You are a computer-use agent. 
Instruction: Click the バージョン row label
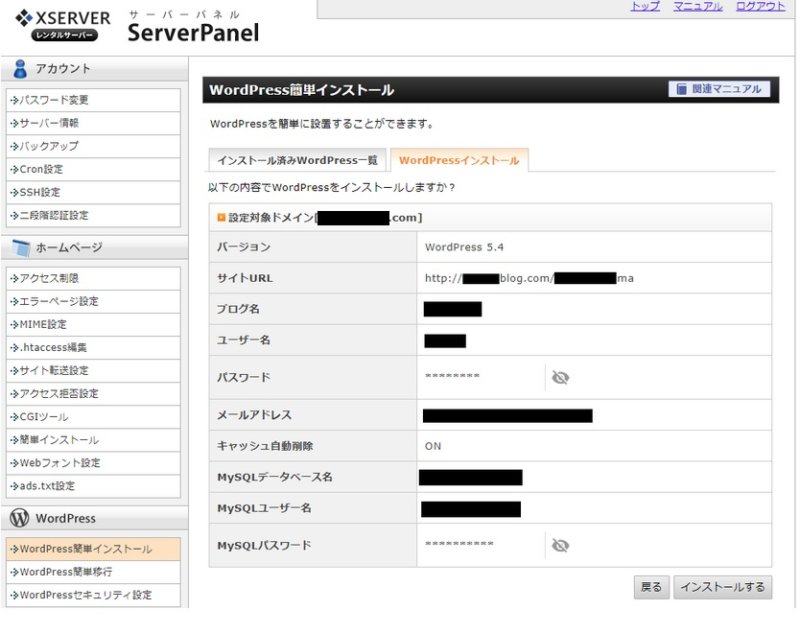pos(243,247)
